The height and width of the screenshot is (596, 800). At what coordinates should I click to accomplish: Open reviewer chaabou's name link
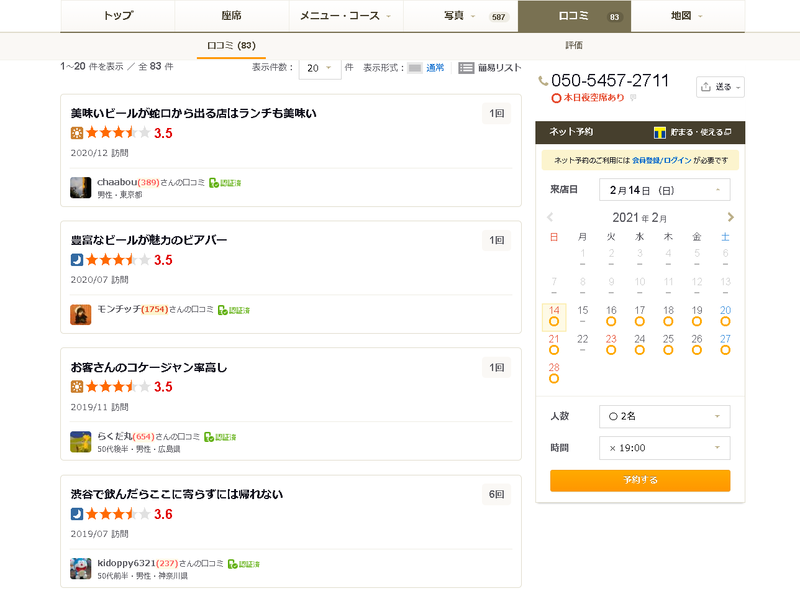click(117, 182)
